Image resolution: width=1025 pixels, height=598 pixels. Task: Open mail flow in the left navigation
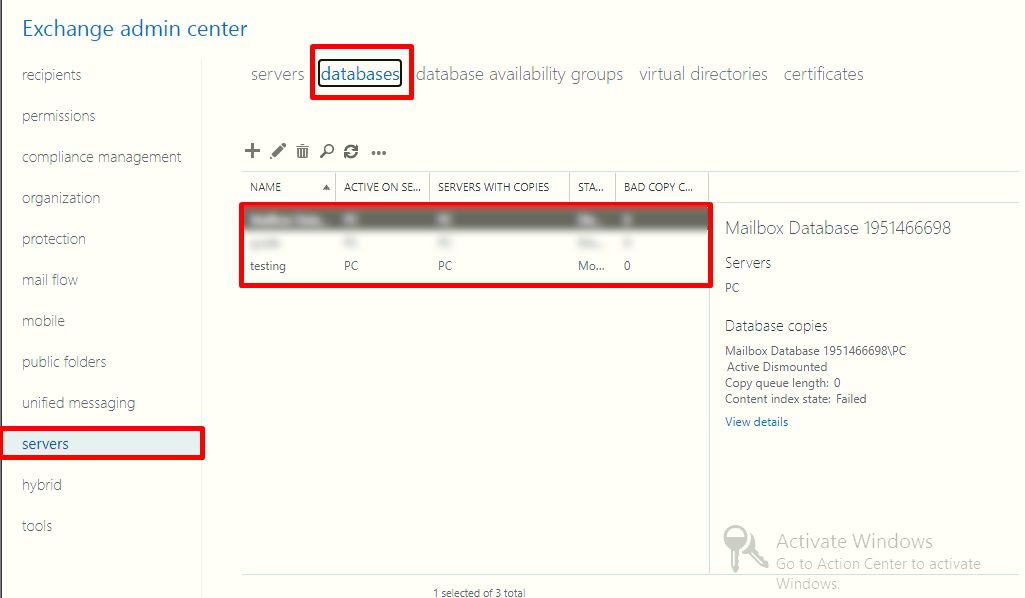(x=50, y=280)
